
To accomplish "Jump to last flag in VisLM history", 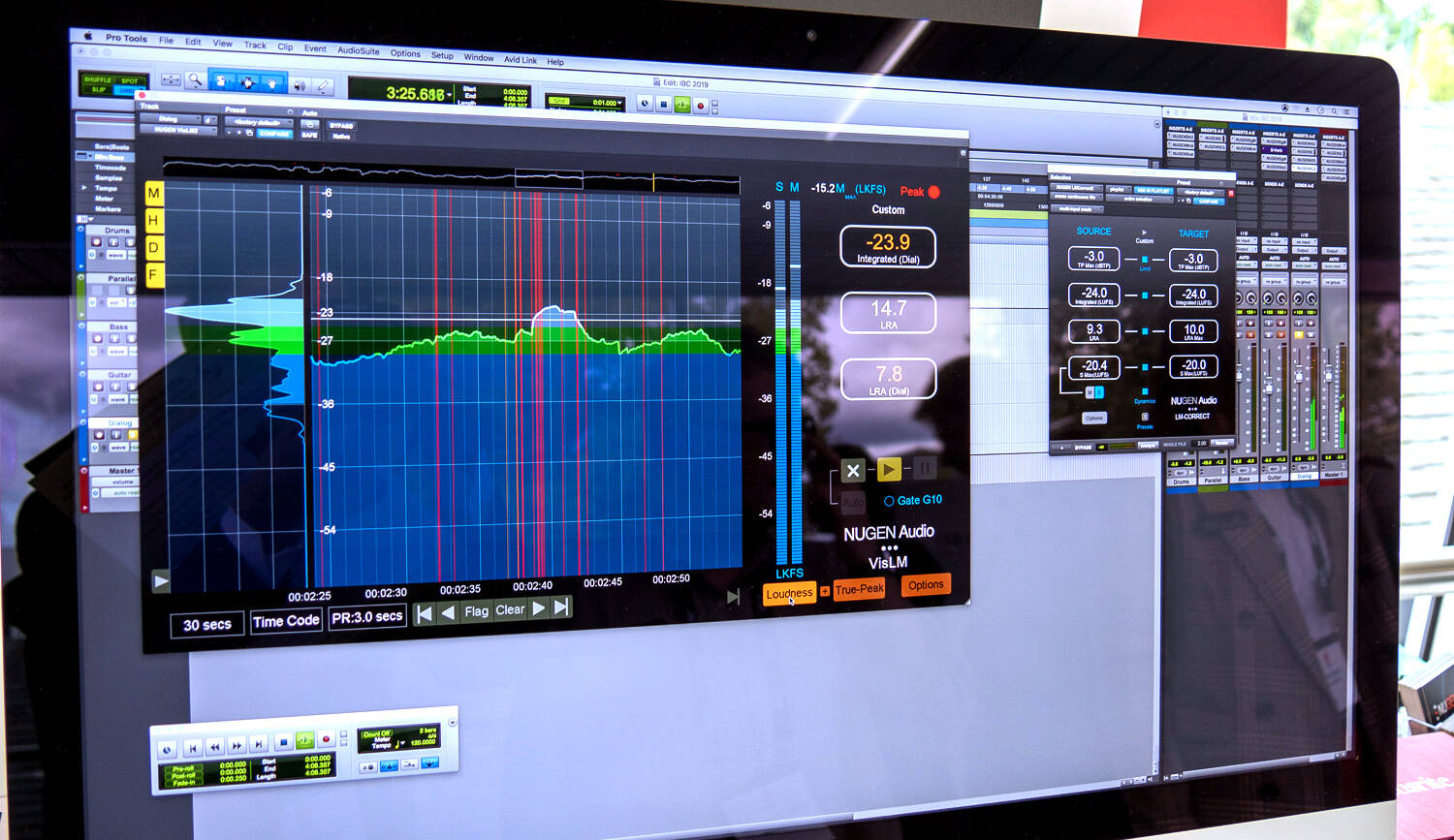I will coord(561,607).
